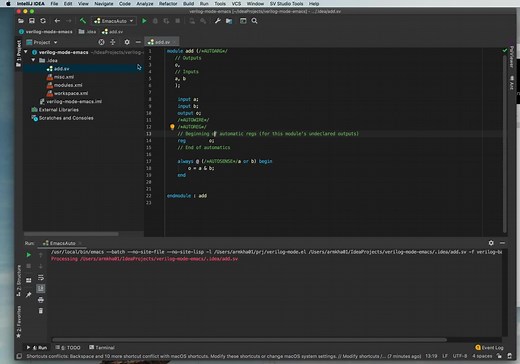Open the VCS menu
Viewport: 520px width, 364px height.
pos(236,4)
